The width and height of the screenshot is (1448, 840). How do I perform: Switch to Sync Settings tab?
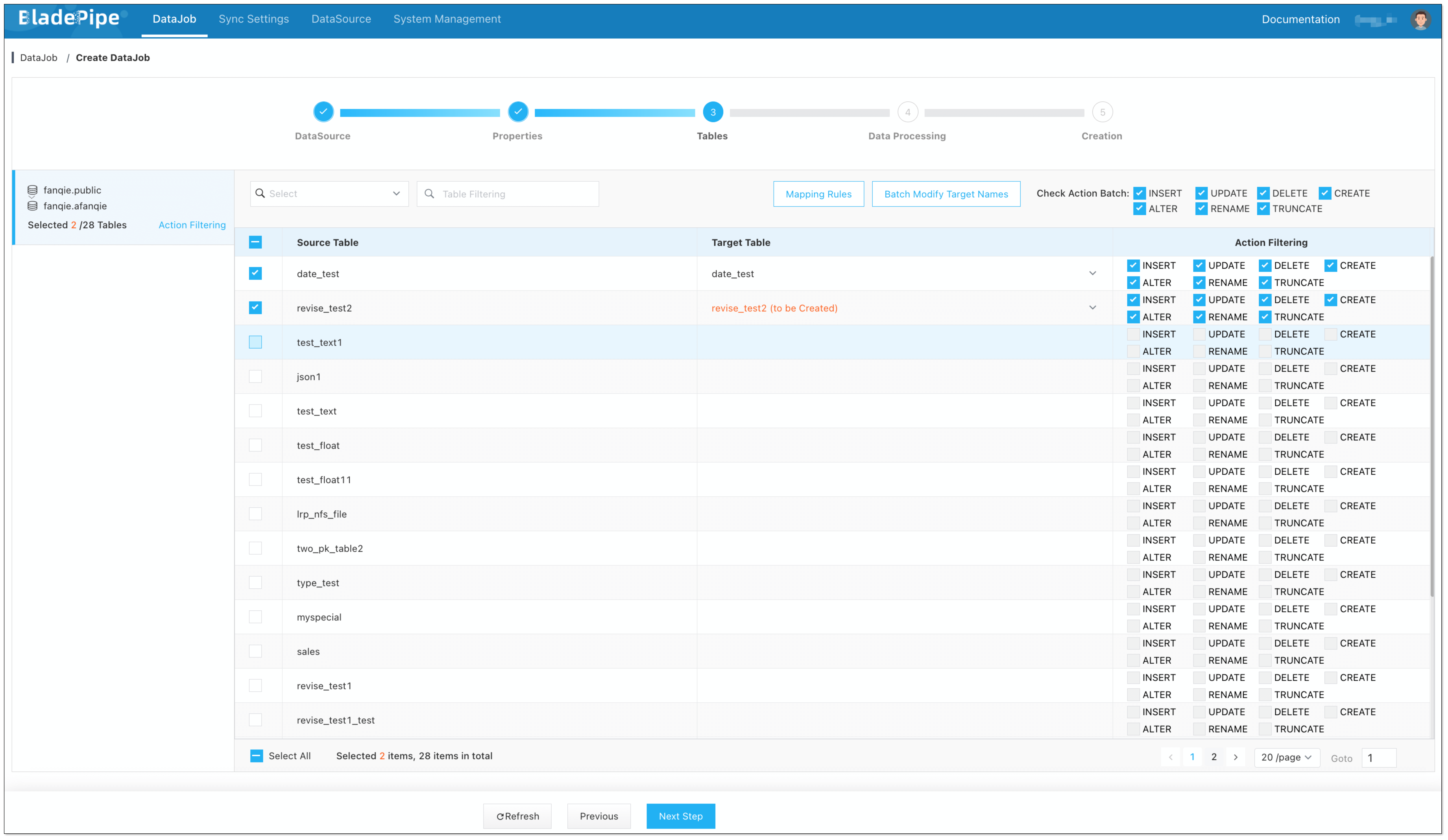point(253,19)
